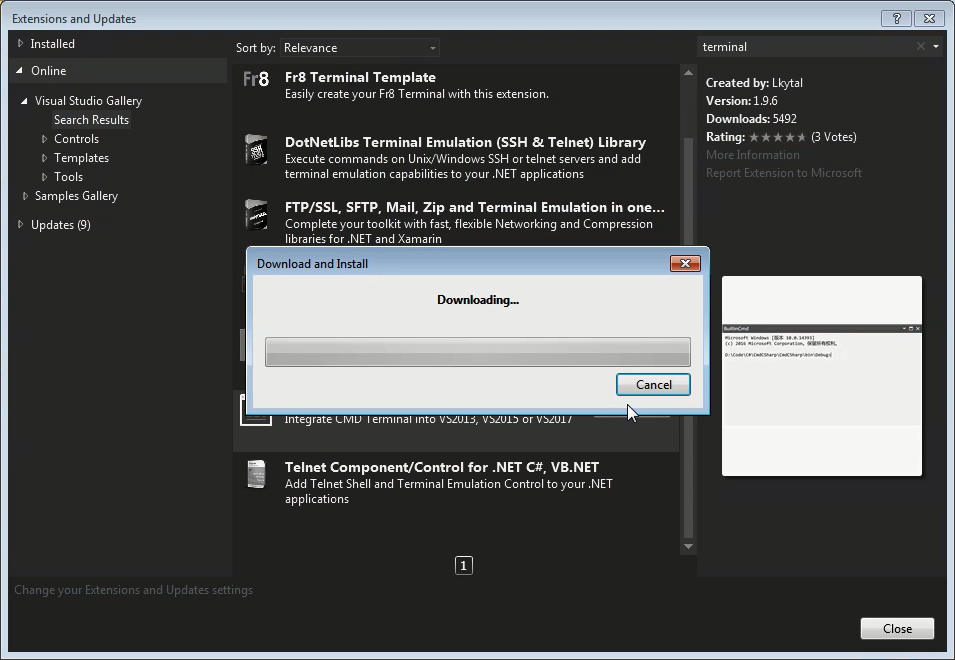Open the Sort by Relevance dropdown
The width and height of the screenshot is (955, 660).
360,47
